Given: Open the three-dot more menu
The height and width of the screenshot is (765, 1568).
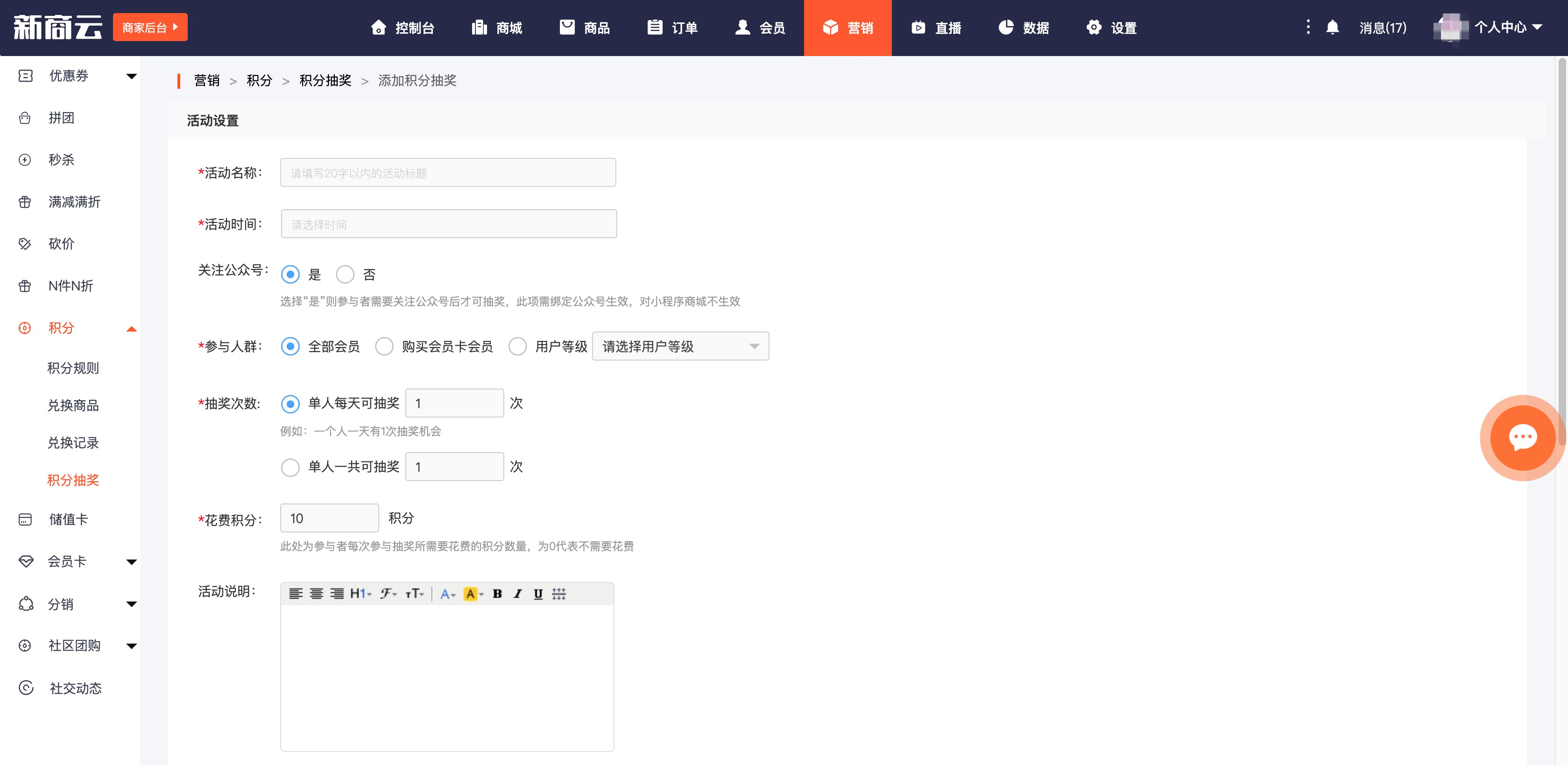Looking at the screenshot, I should [1308, 27].
